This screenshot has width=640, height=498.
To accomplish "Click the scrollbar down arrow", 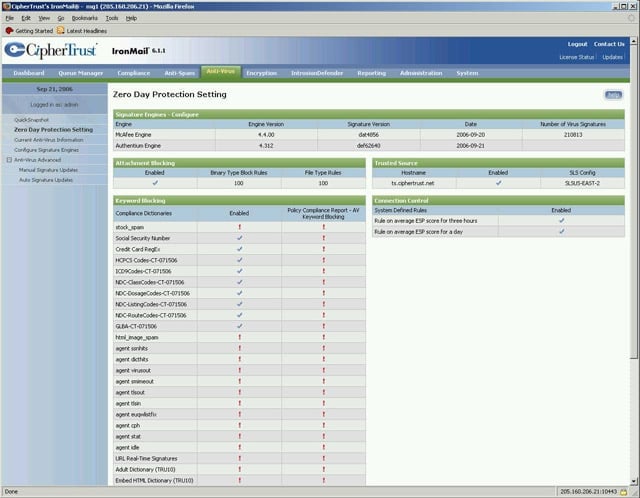I will coord(633,482).
